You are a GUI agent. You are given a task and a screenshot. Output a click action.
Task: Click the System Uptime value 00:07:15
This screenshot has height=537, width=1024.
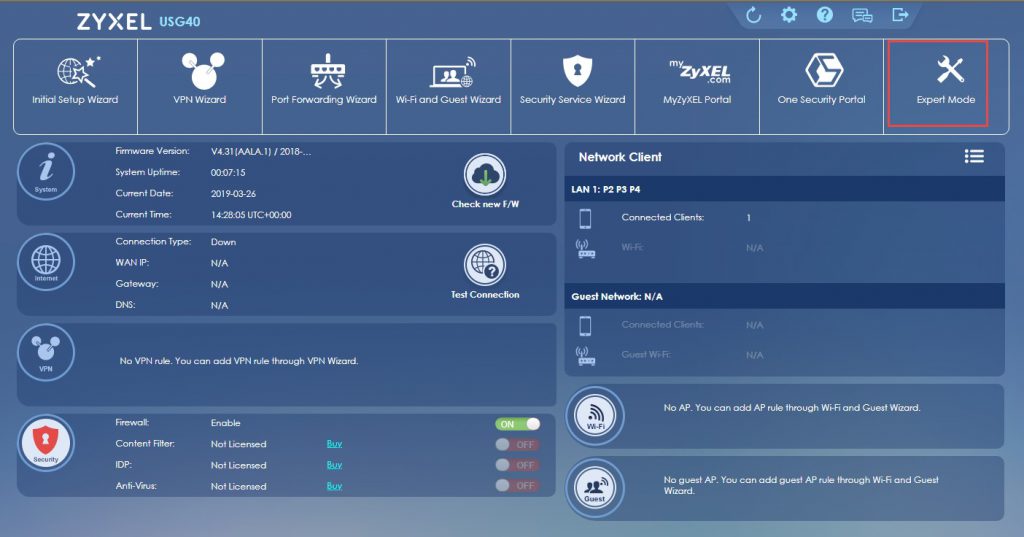228,172
